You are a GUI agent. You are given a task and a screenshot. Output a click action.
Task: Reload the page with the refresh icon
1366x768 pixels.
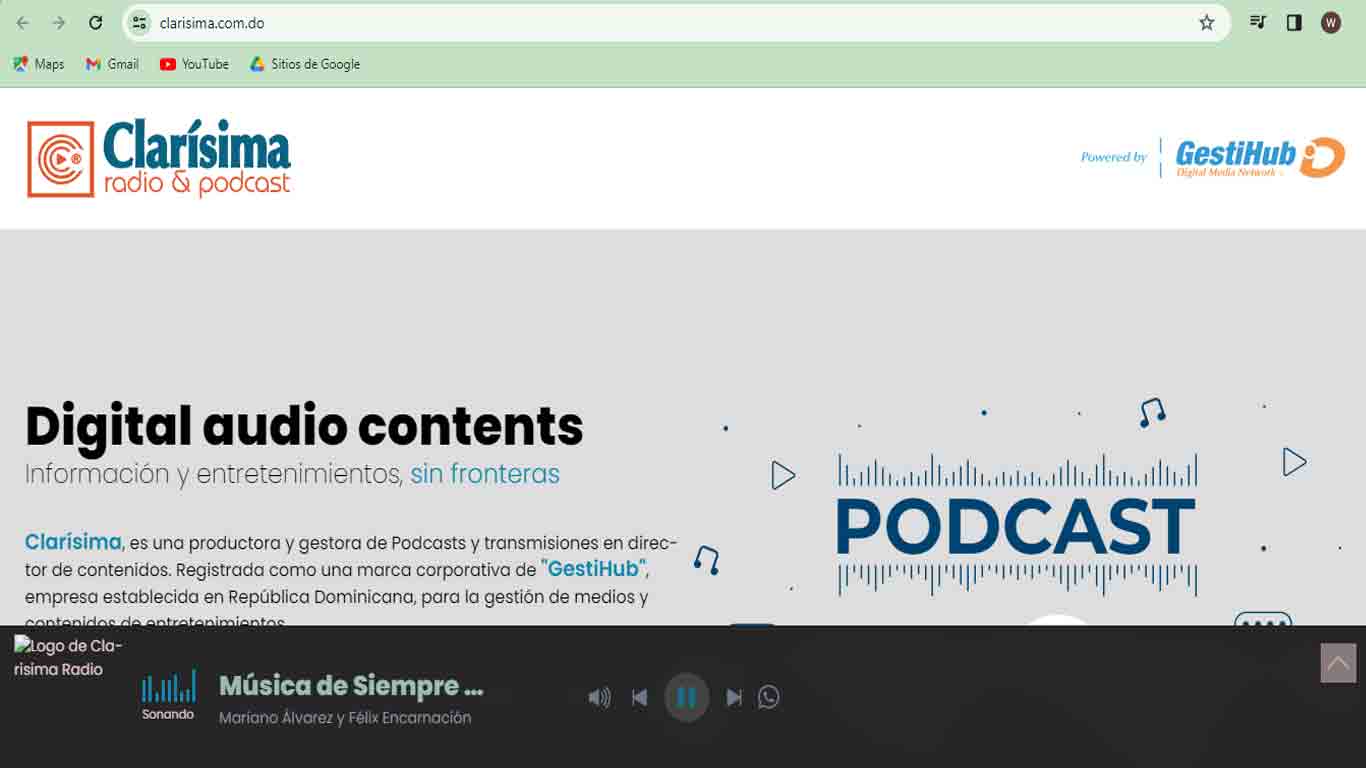point(96,23)
